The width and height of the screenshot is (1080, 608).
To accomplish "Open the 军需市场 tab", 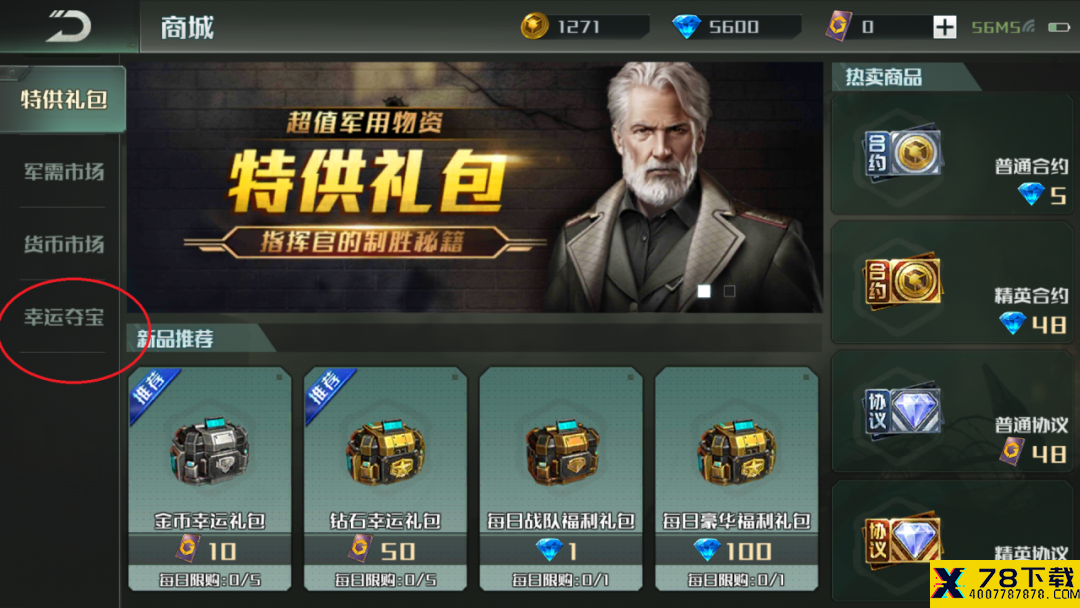I will point(63,171).
